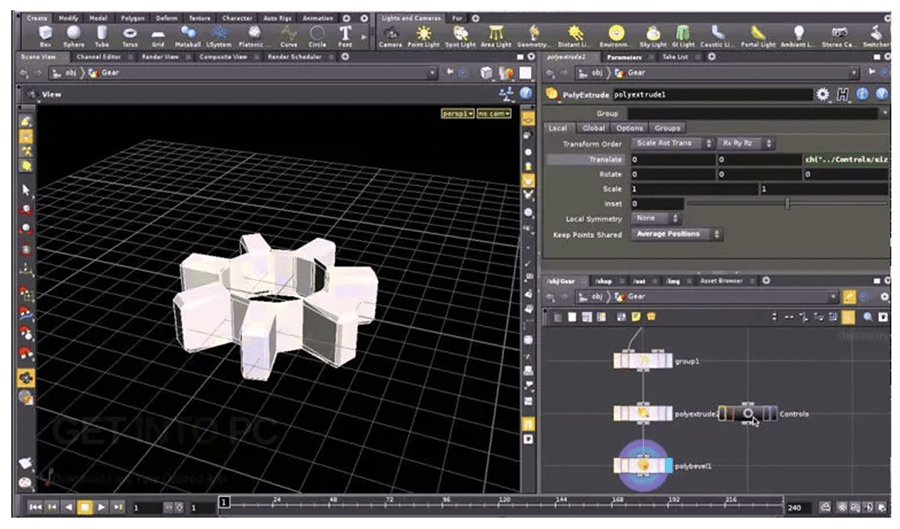This screenshot has height=529, width=900.
Task: Choose the Grid shelf tool
Action: [x=158, y=36]
